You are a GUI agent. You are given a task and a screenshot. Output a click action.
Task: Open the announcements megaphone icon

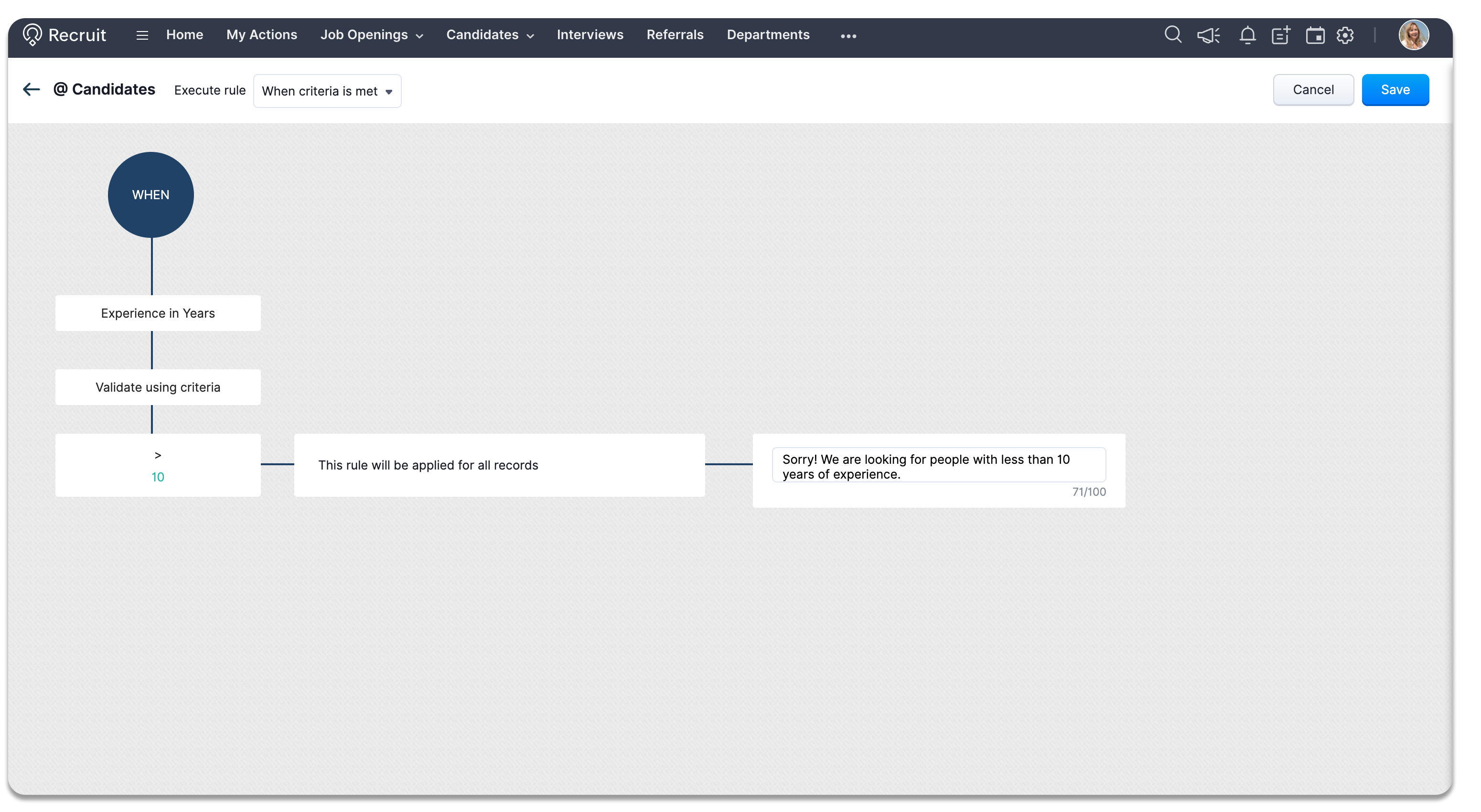tap(1208, 36)
